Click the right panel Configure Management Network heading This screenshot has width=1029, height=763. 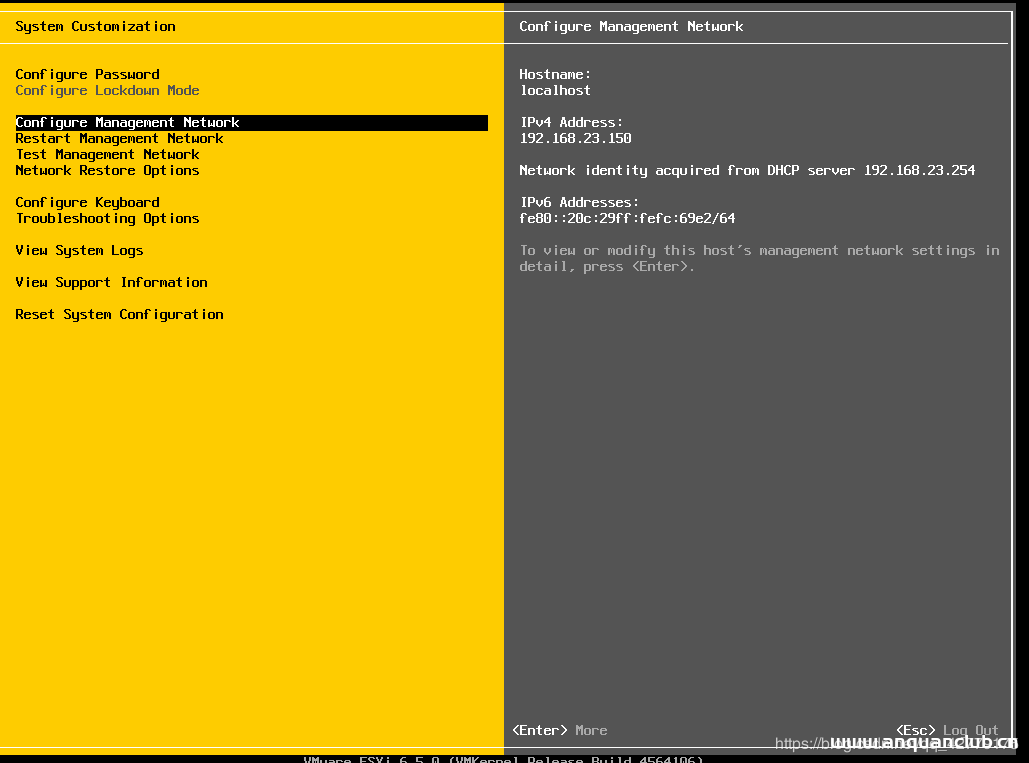631,26
